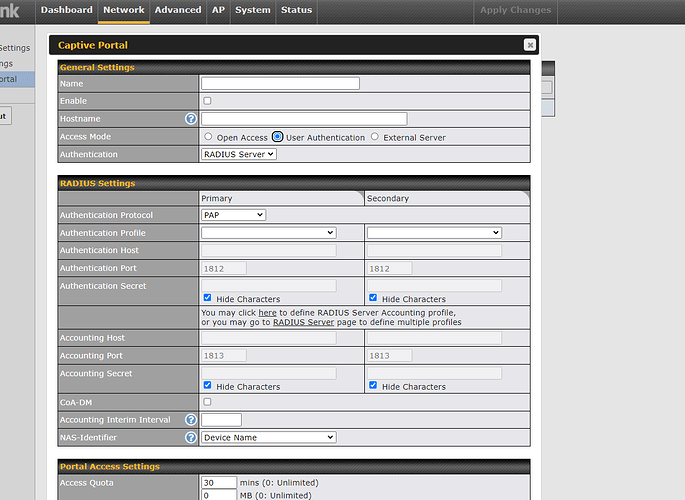Expand the NAS-Identifier Device Name dropdown
The height and width of the screenshot is (500, 685).
tap(268, 437)
